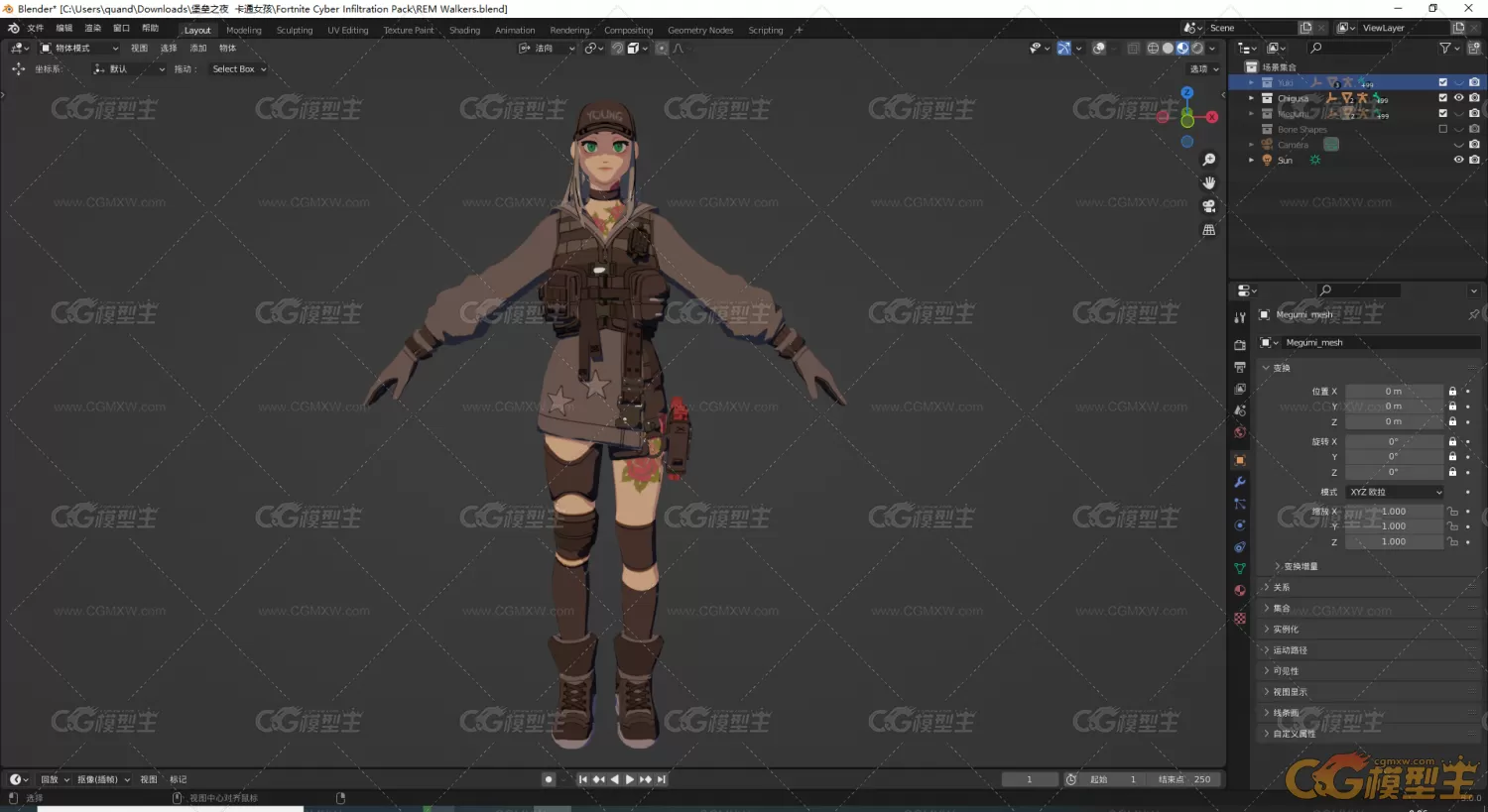This screenshot has width=1488, height=812.
Task: Click the pin icon in properties header
Action: tap(1473, 314)
